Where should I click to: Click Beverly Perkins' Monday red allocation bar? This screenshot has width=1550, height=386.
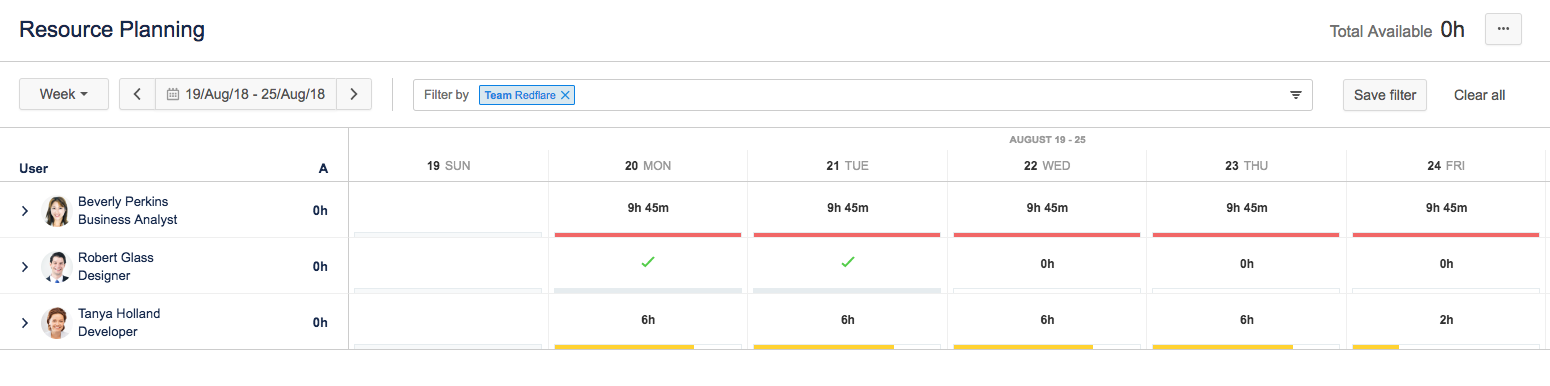point(648,234)
